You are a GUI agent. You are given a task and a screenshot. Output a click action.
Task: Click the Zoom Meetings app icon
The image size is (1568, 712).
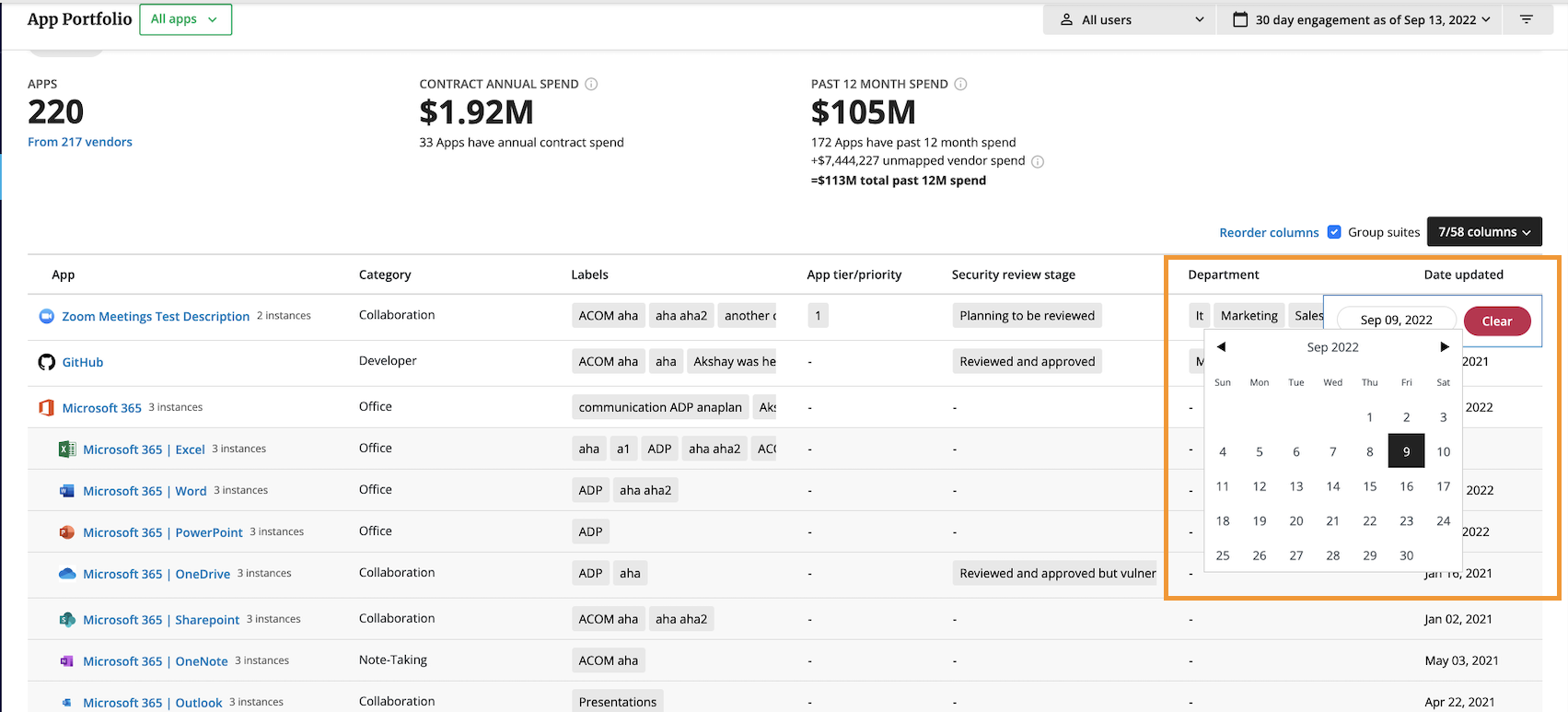(46, 316)
